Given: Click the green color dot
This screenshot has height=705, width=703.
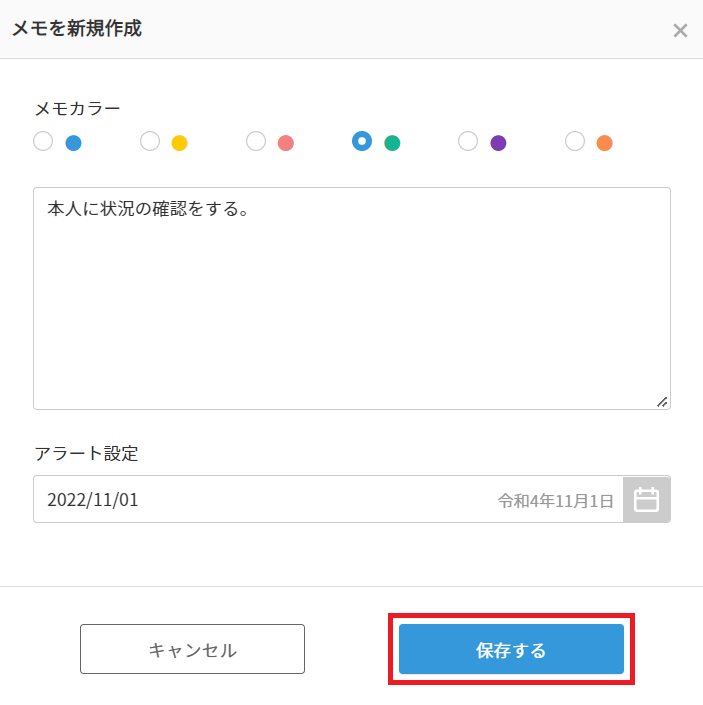Looking at the screenshot, I should pos(392,143).
